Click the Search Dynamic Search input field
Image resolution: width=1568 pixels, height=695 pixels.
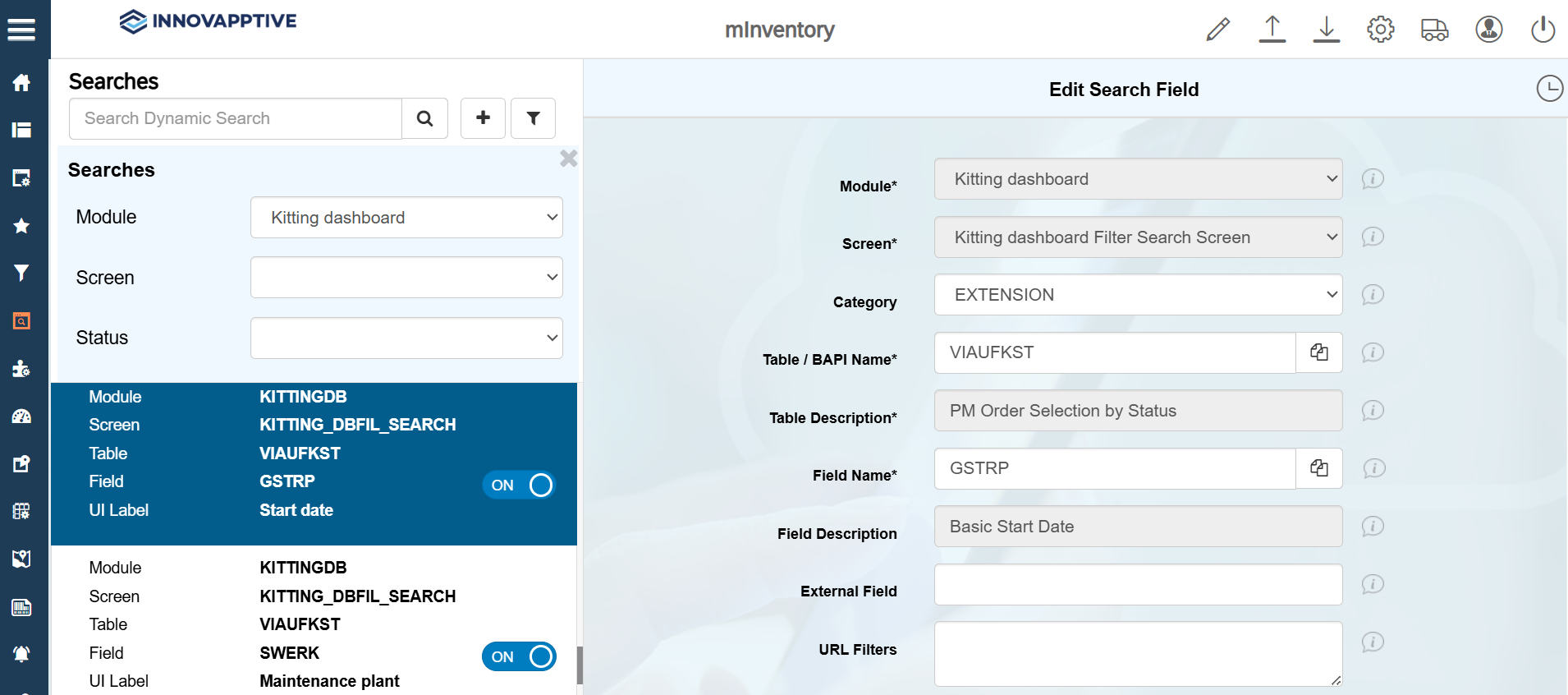[x=236, y=118]
